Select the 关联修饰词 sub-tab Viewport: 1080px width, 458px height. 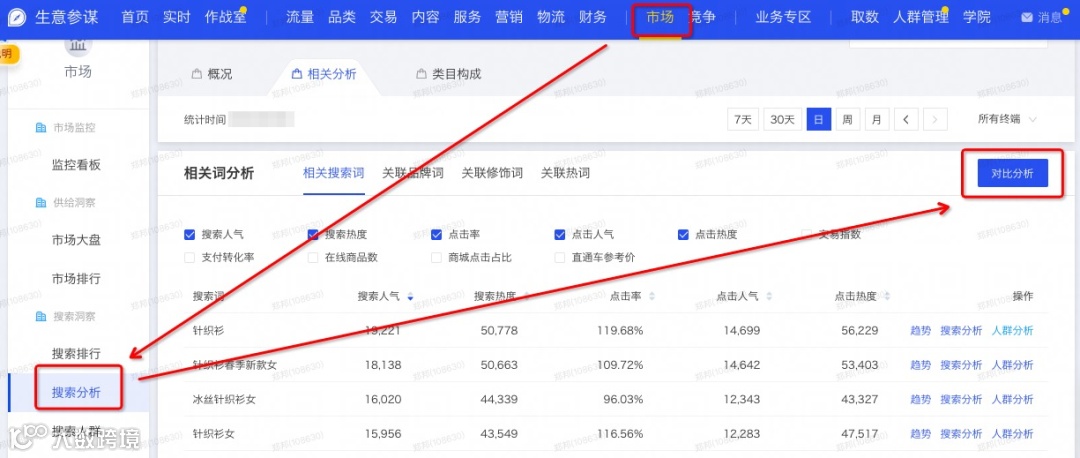tap(492, 173)
